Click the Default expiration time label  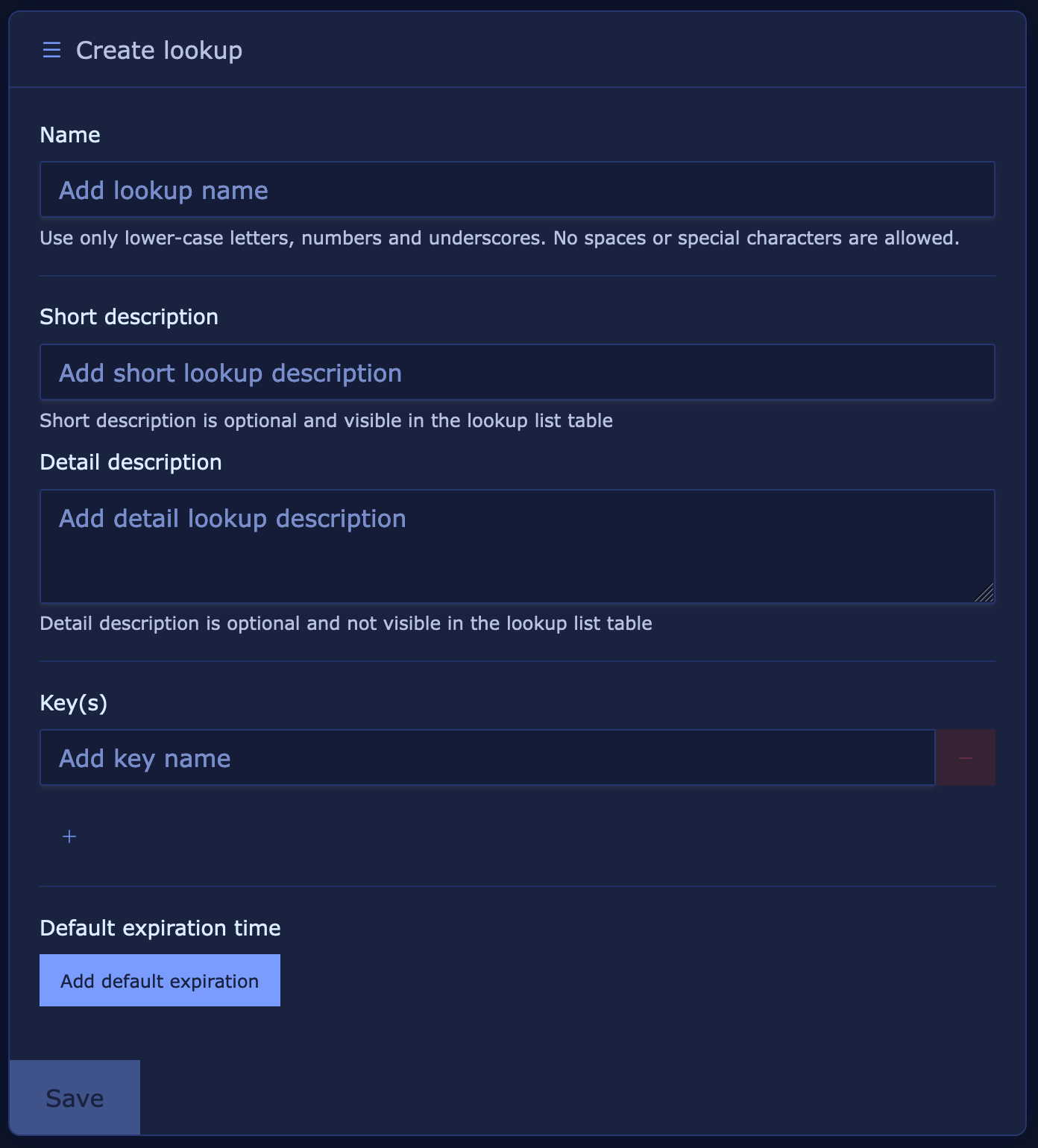[x=160, y=928]
